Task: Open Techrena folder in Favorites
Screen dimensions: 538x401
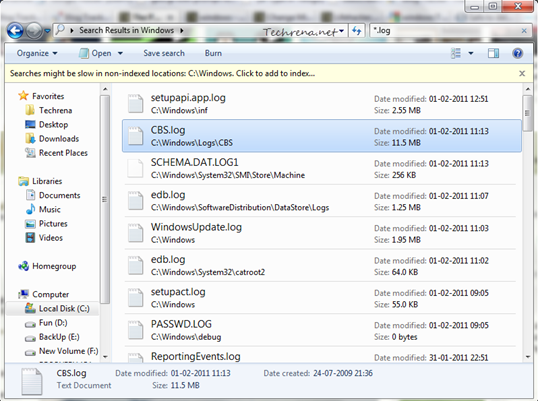Action: tap(48, 110)
